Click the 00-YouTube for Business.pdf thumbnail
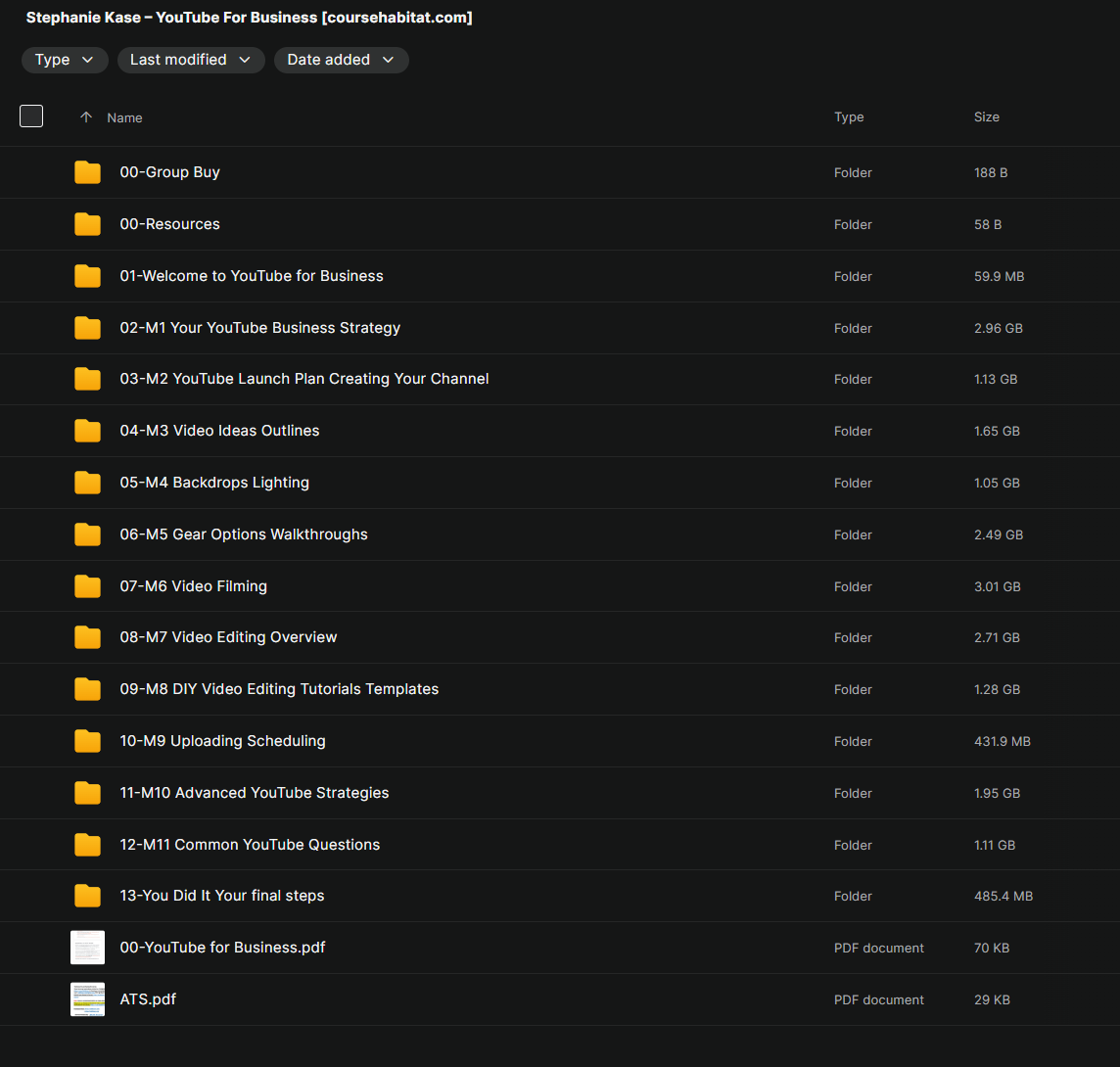1120x1067 pixels. 87,948
